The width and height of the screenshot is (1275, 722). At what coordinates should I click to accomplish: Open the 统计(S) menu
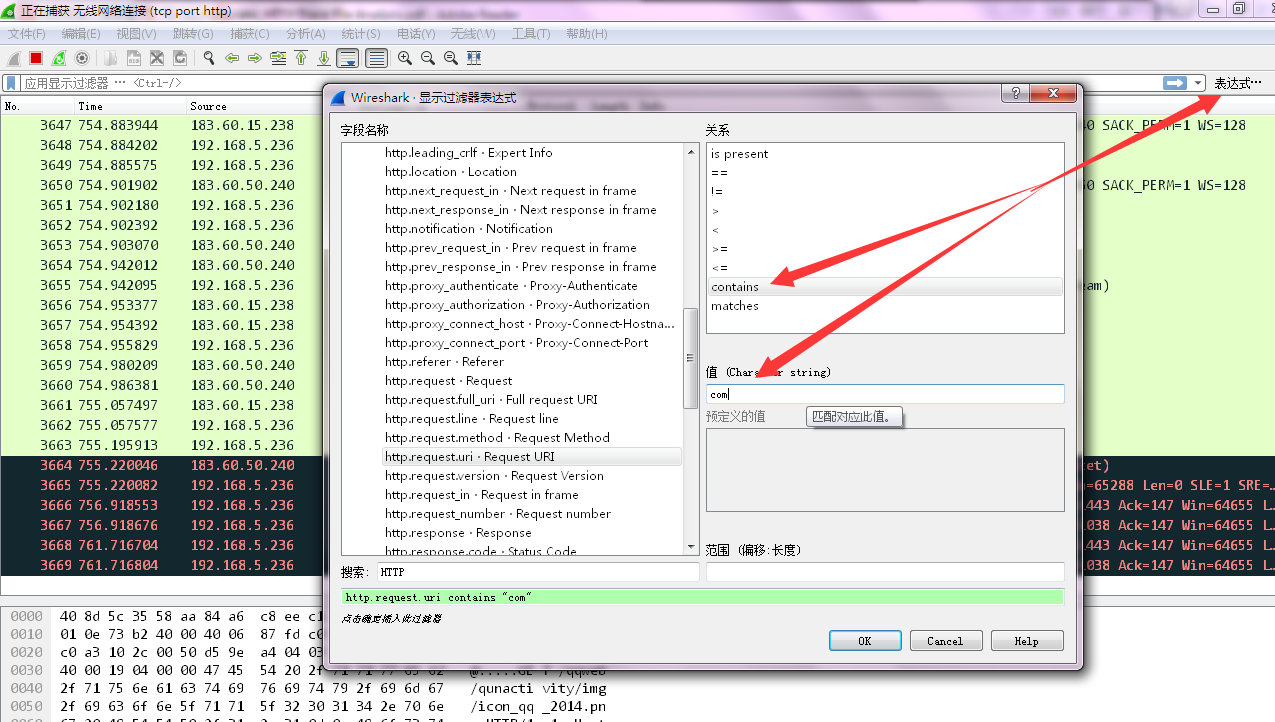(361, 34)
